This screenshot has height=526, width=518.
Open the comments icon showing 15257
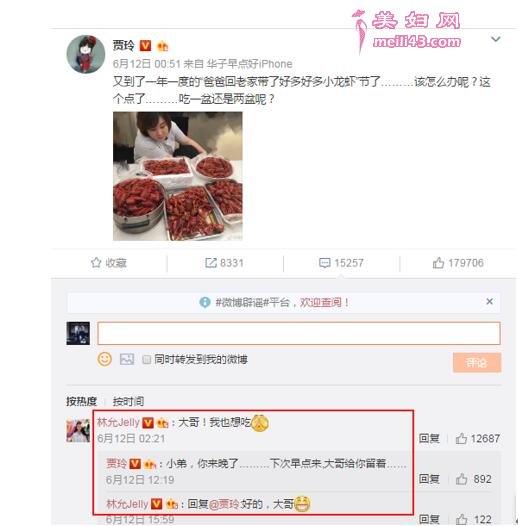[324, 263]
